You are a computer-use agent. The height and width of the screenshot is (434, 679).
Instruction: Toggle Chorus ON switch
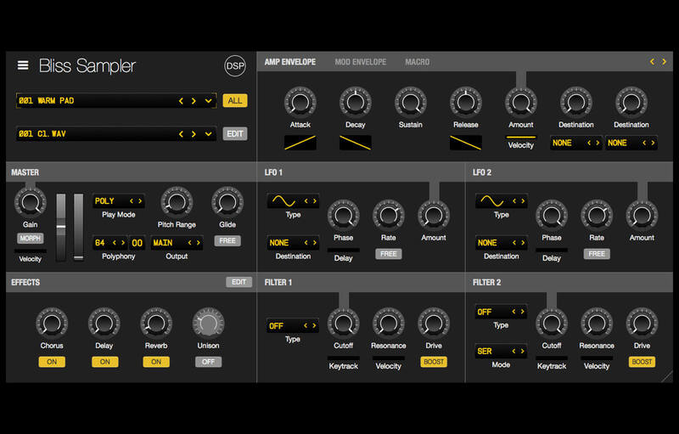click(52, 362)
